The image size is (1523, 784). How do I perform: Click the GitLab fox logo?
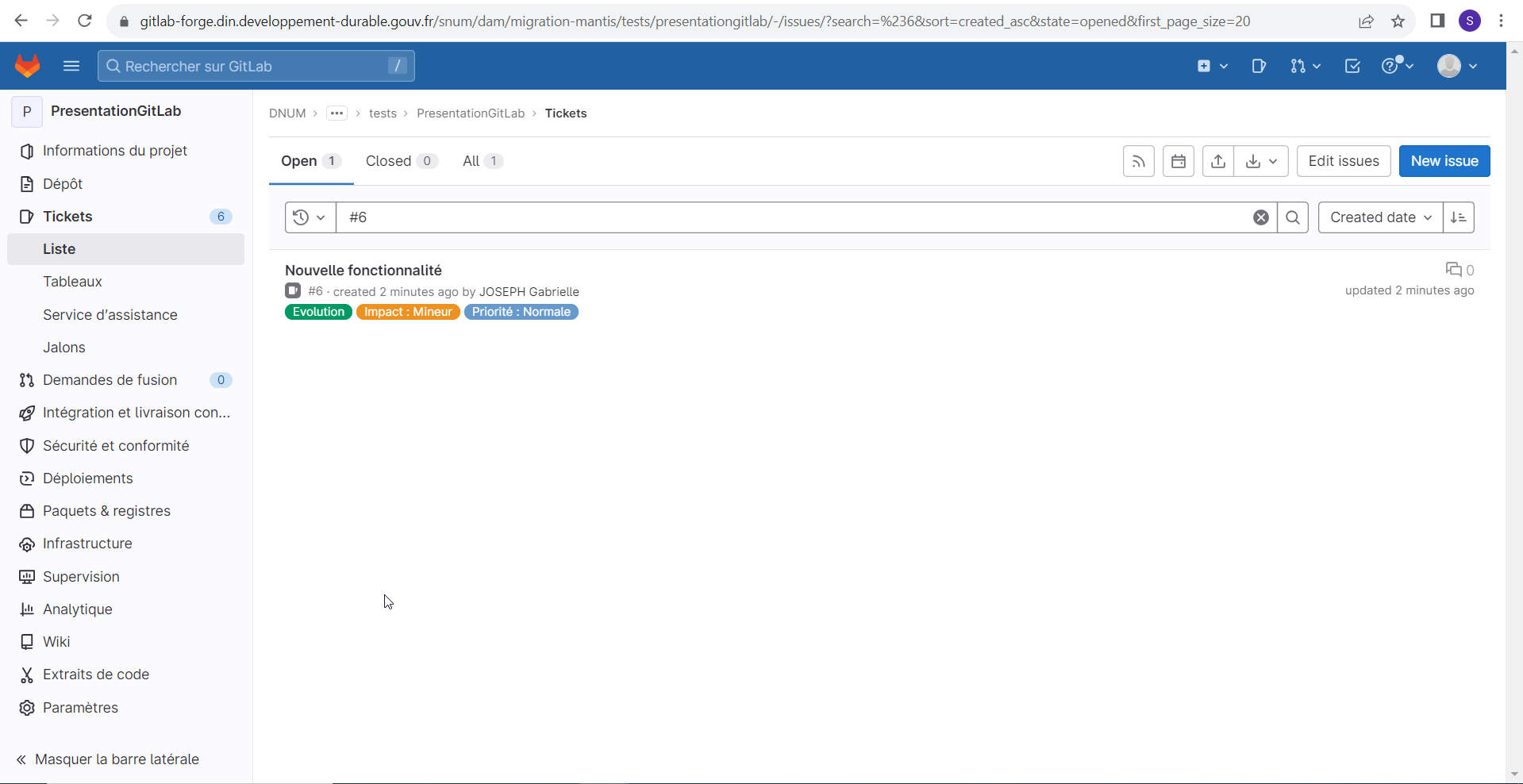[x=28, y=66]
